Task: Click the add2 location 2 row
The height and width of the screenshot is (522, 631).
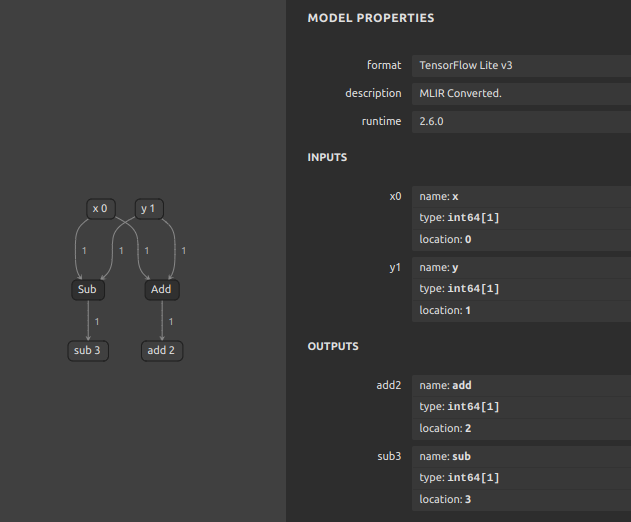Action: pyautogui.click(x=521, y=429)
